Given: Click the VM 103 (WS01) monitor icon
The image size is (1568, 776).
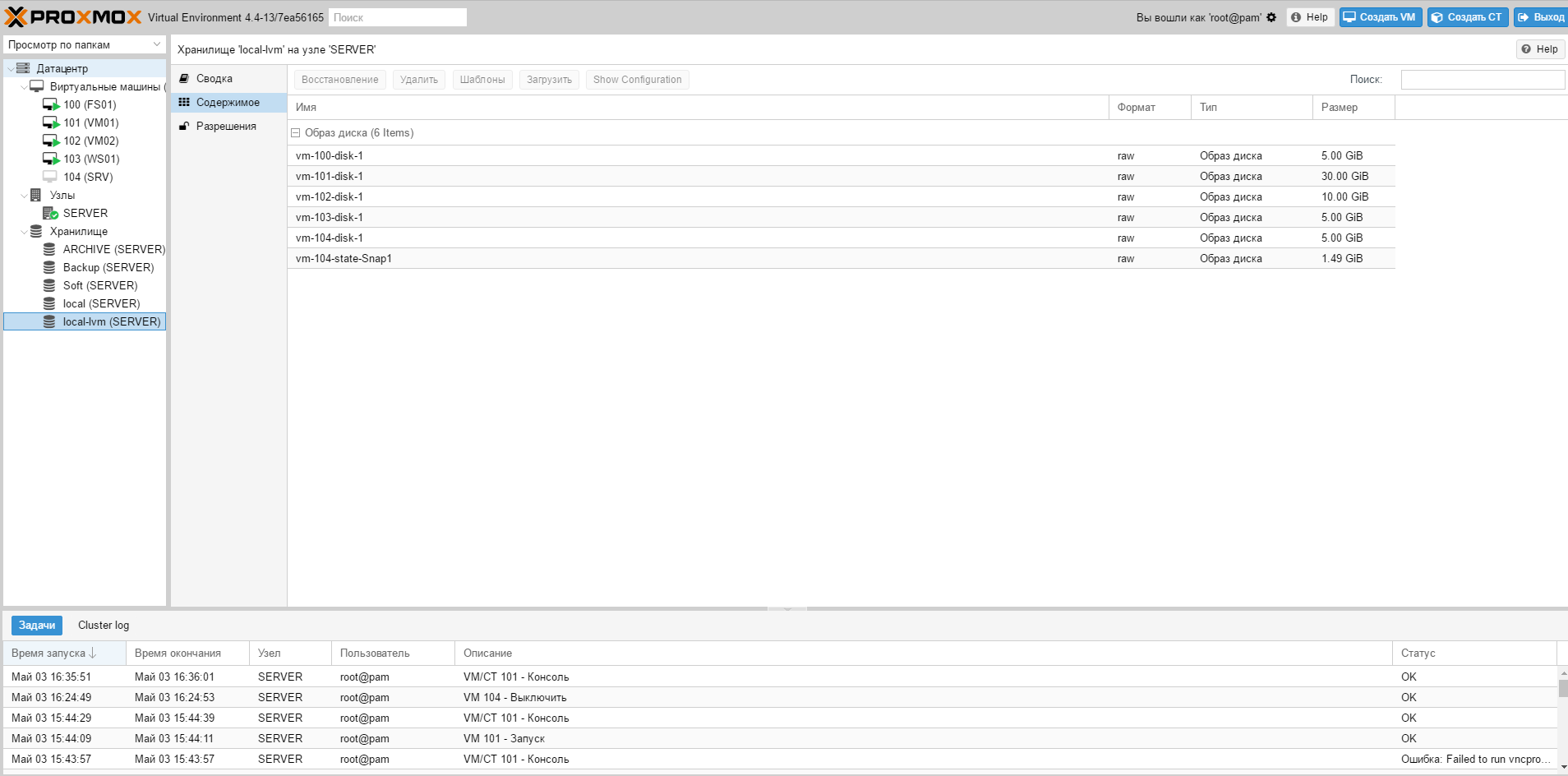Looking at the screenshot, I should pos(51,159).
